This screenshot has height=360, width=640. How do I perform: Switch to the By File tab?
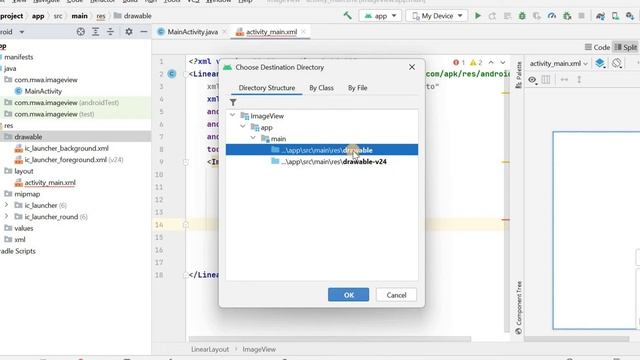pos(358,88)
